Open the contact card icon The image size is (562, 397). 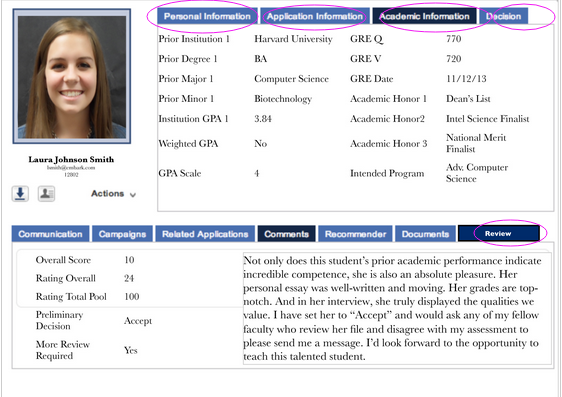[47, 194]
